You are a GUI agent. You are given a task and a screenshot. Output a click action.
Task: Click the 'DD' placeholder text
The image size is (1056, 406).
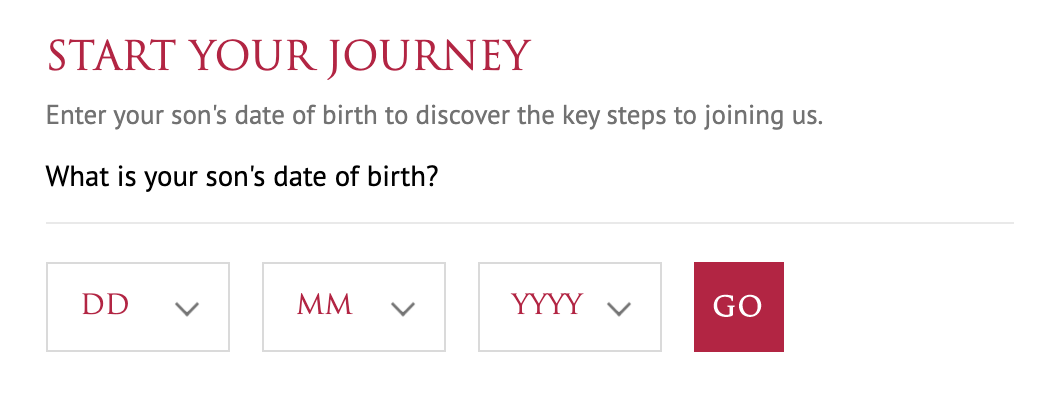(x=106, y=306)
